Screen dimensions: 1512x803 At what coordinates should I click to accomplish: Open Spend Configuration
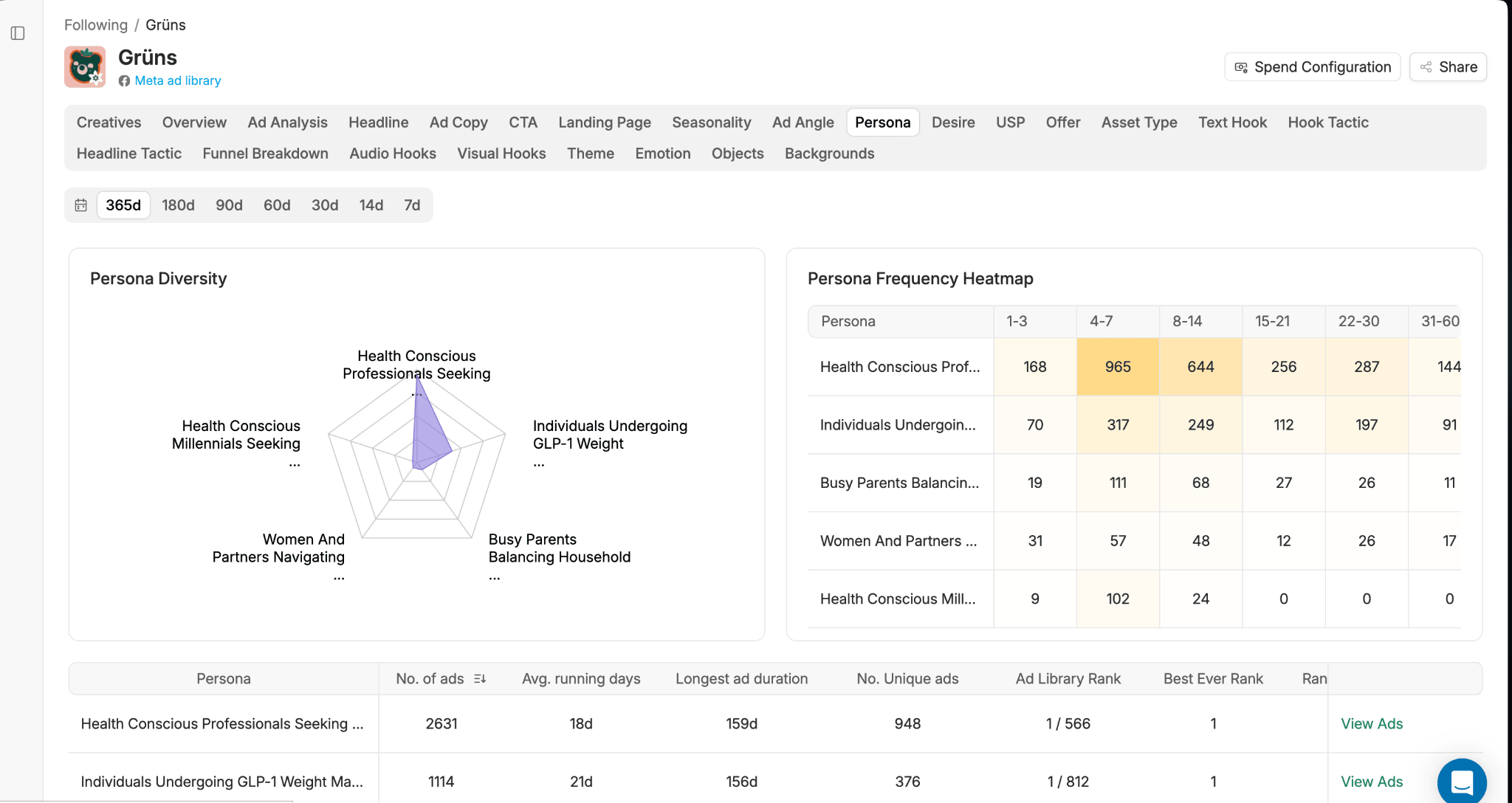[x=1313, y=67]
